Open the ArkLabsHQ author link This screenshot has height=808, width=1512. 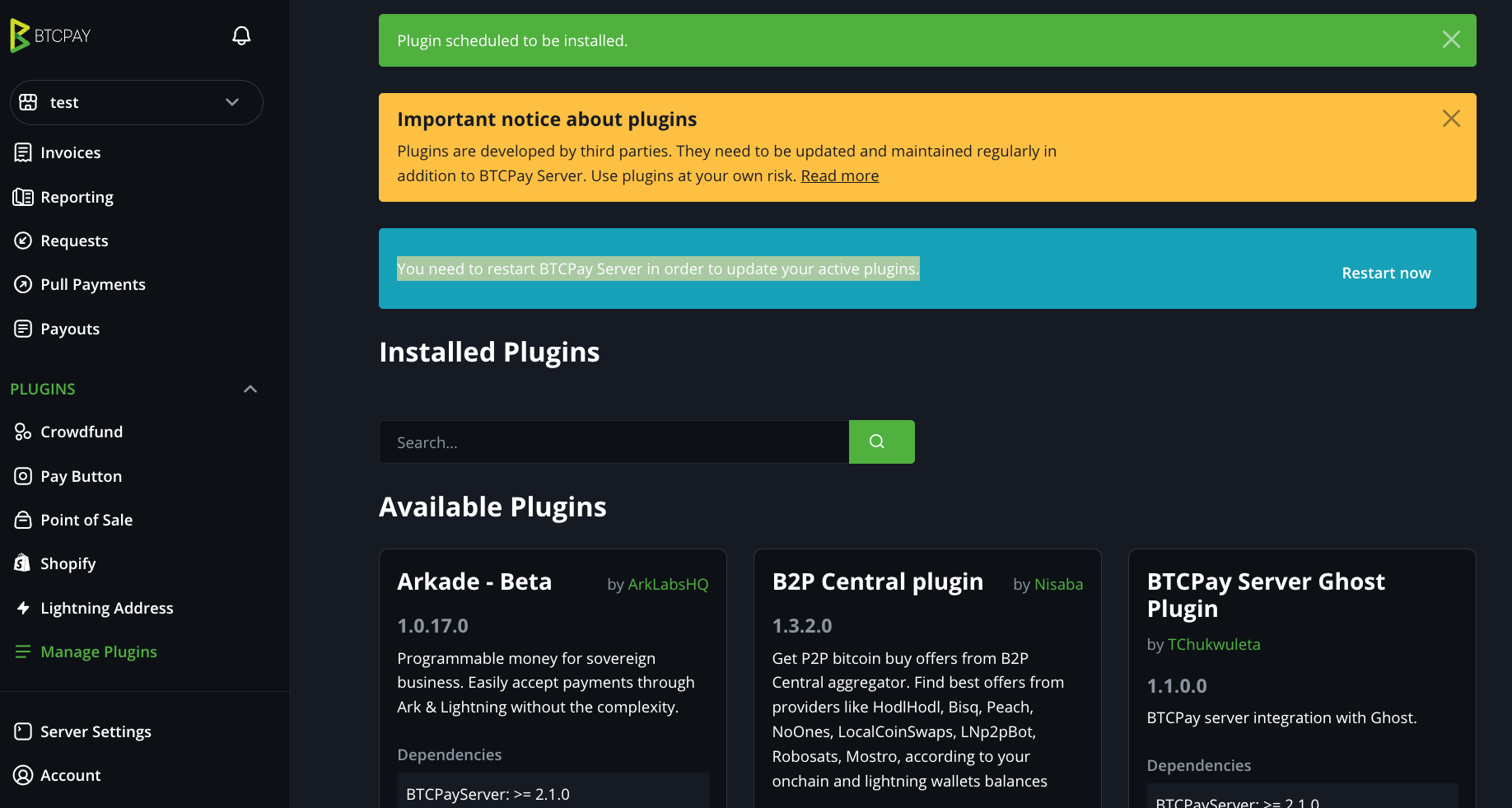pos(668,584)
